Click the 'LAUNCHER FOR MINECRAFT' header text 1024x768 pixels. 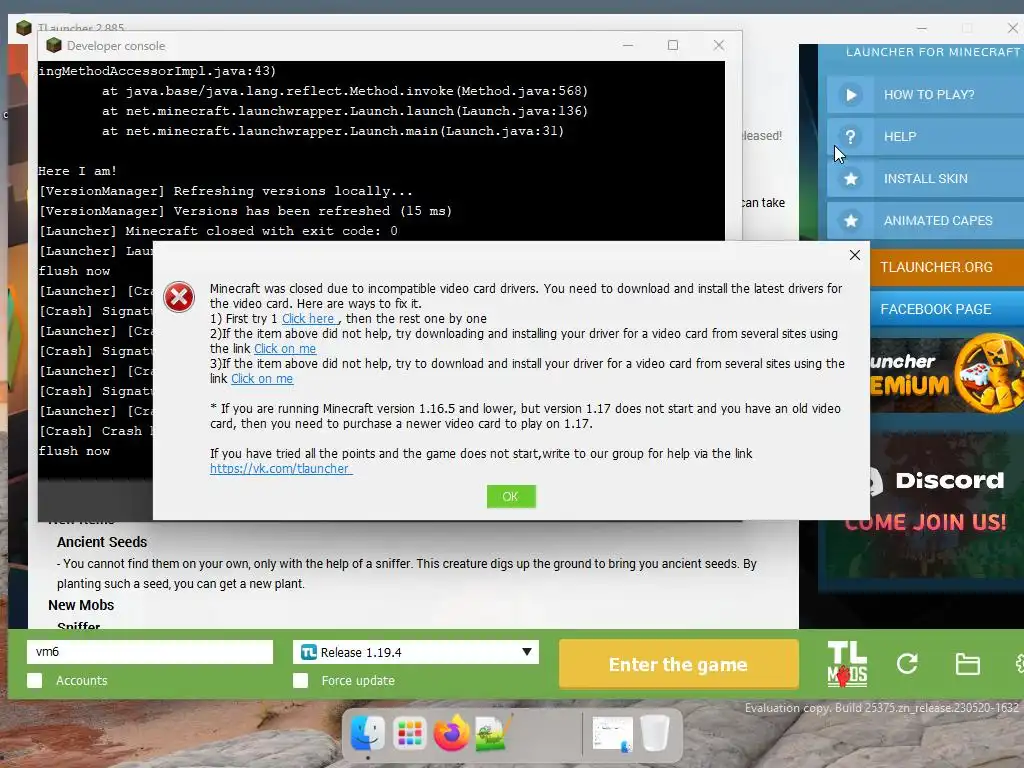click(x=933, y=52)
